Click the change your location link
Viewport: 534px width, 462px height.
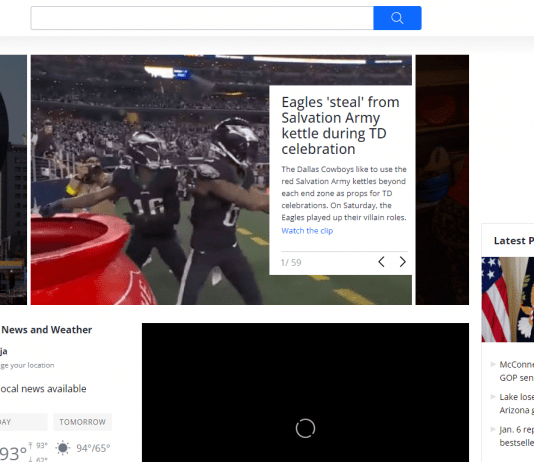[27, 365]
